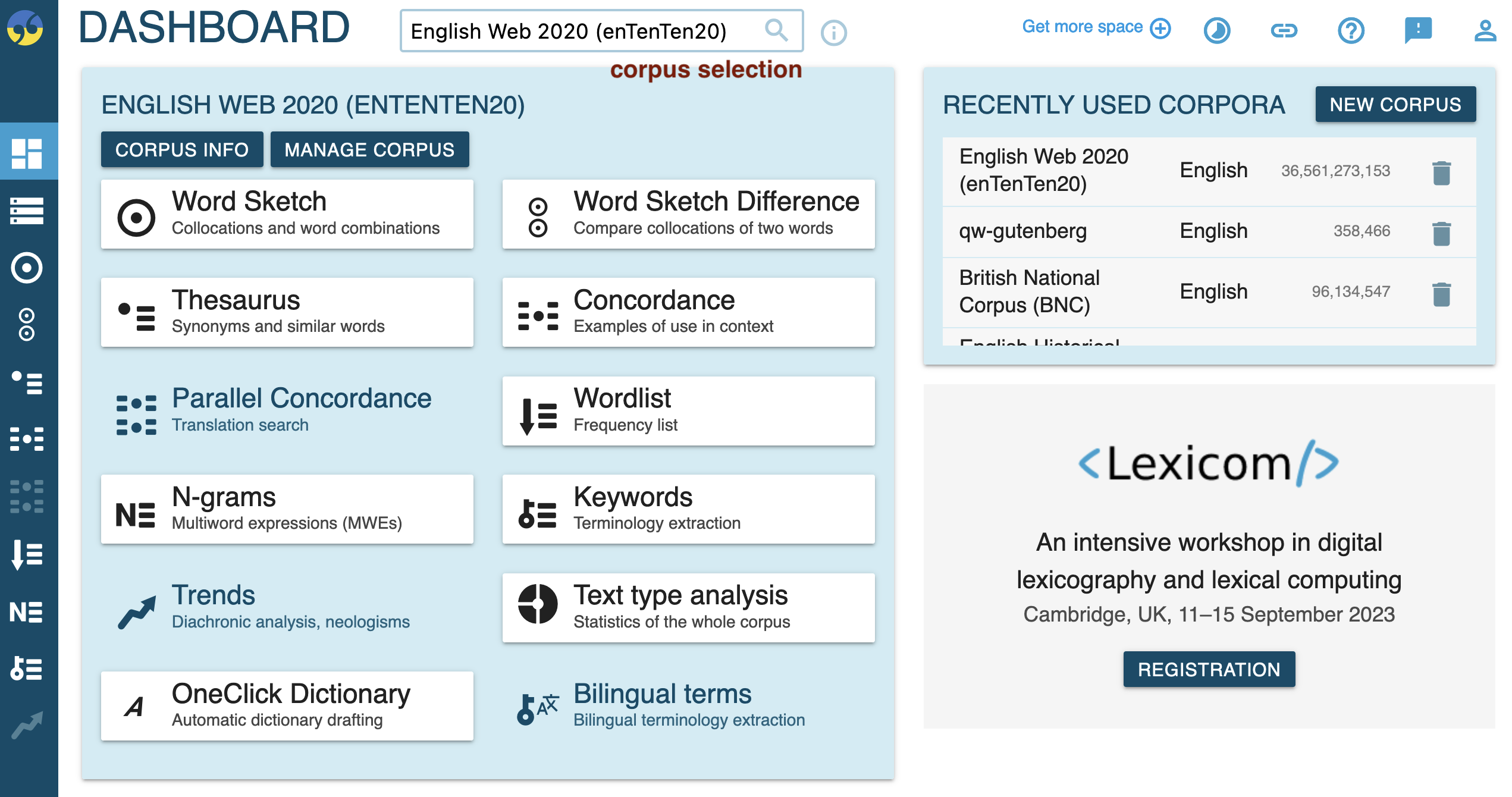Viewport: 1512px width, 797px height.
Task: Delete qw-gutenberg from recent corpora
Action: pos(1442,233)
